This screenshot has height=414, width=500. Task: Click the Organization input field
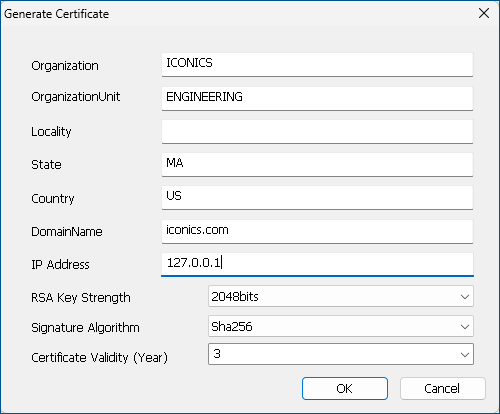point(317,65)
